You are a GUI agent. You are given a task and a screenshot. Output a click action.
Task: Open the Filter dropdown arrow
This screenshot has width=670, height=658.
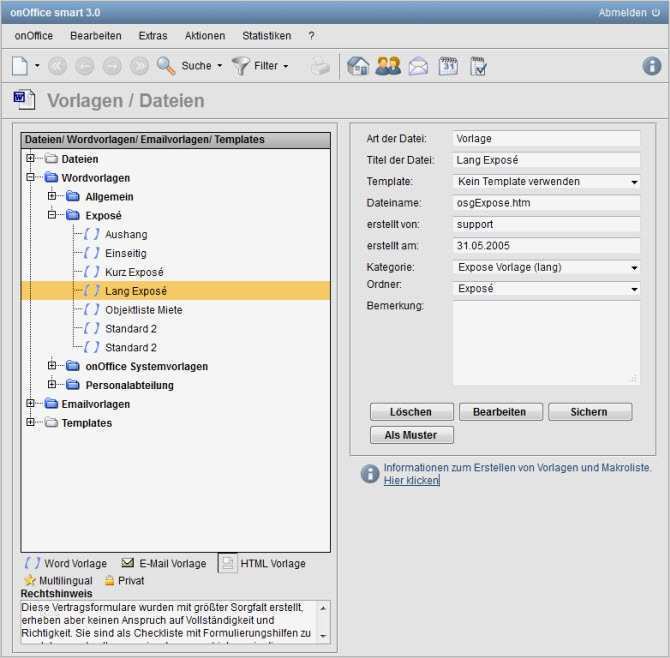point(285,66)
